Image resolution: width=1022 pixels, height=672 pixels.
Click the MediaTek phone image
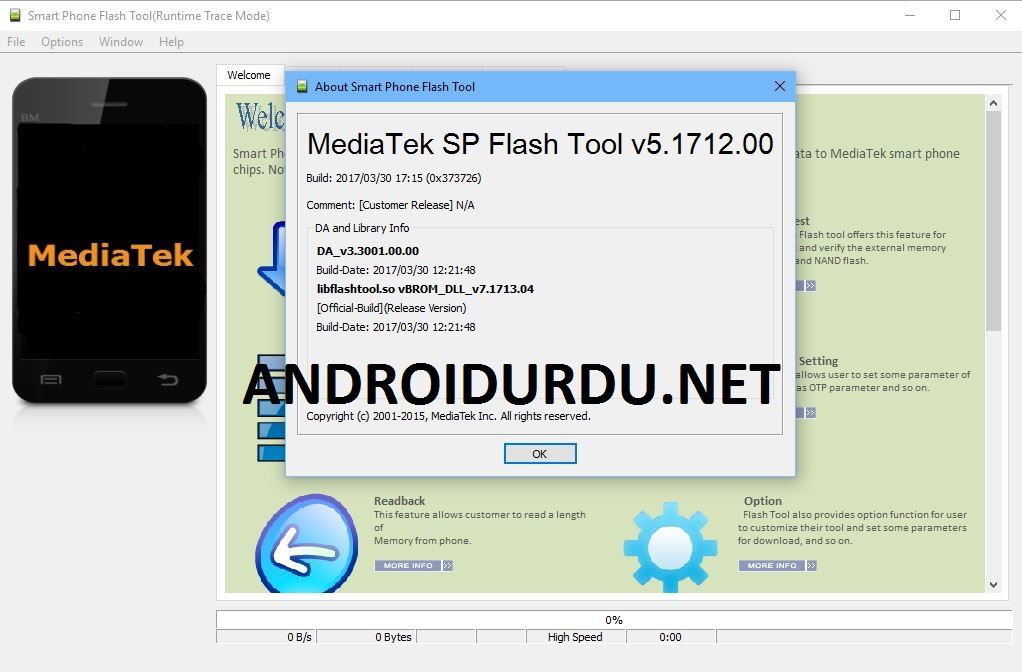(x=110, y=241)
